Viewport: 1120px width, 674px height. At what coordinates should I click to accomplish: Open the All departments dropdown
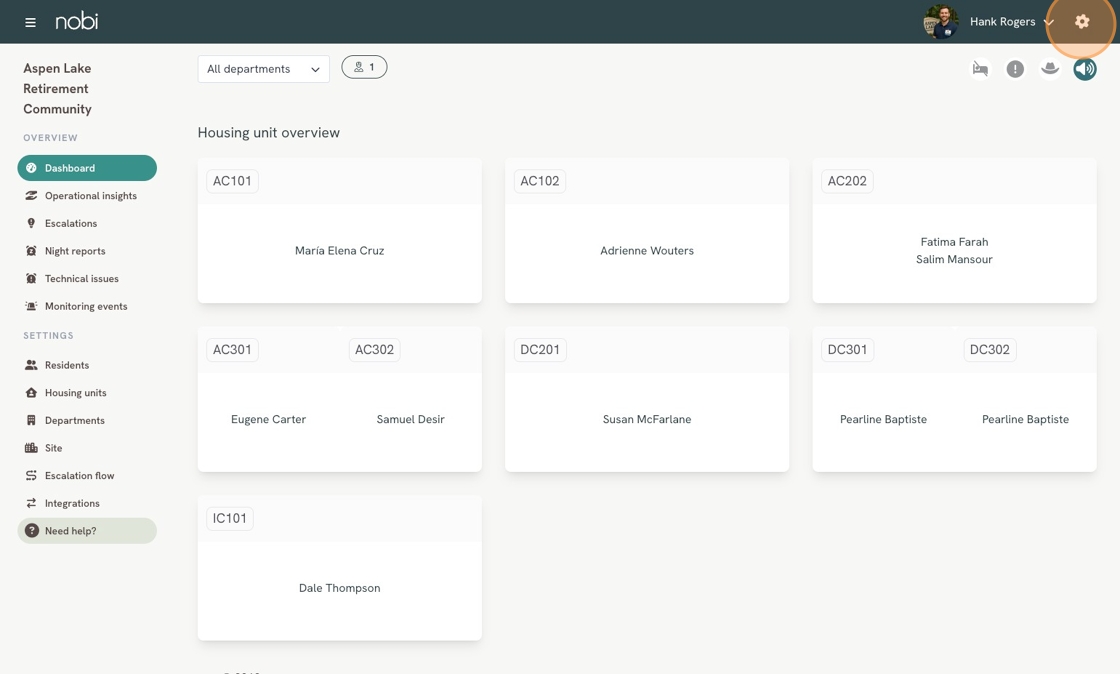263,69
